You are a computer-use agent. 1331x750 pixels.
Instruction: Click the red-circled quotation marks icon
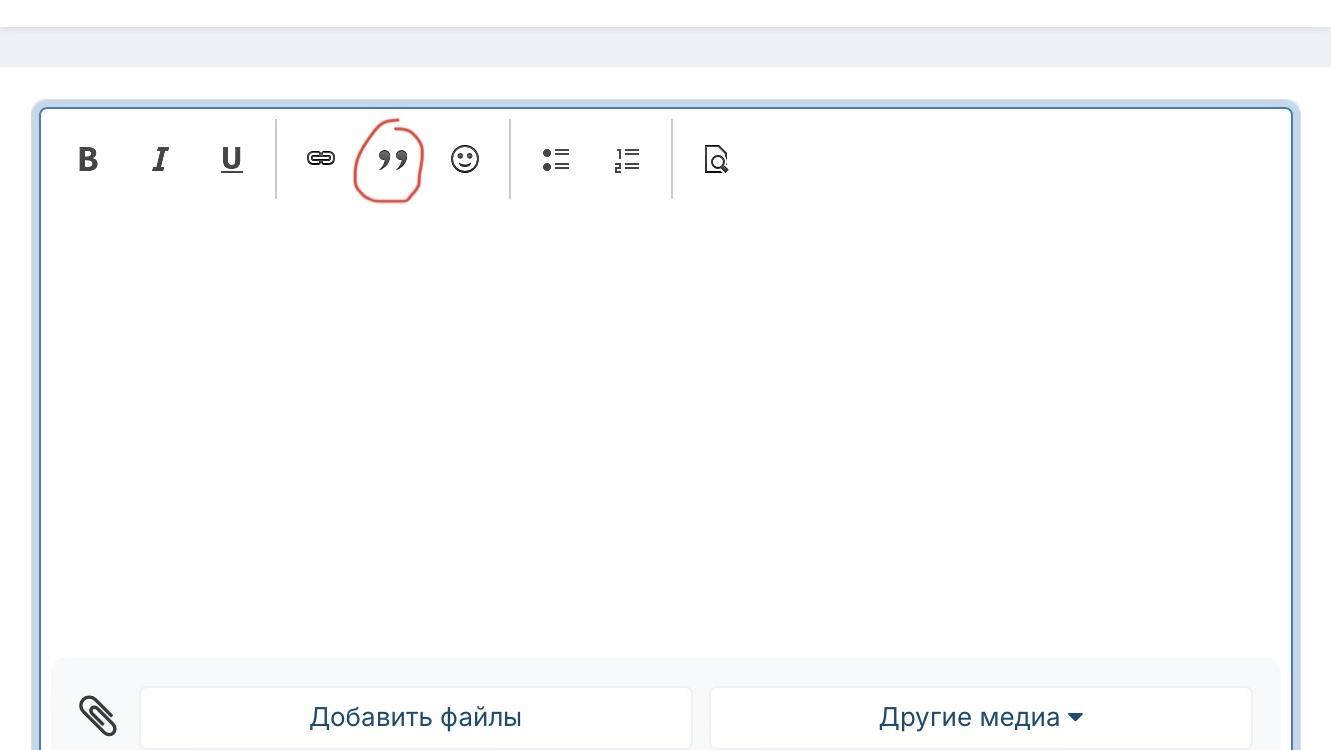point(393,160)
